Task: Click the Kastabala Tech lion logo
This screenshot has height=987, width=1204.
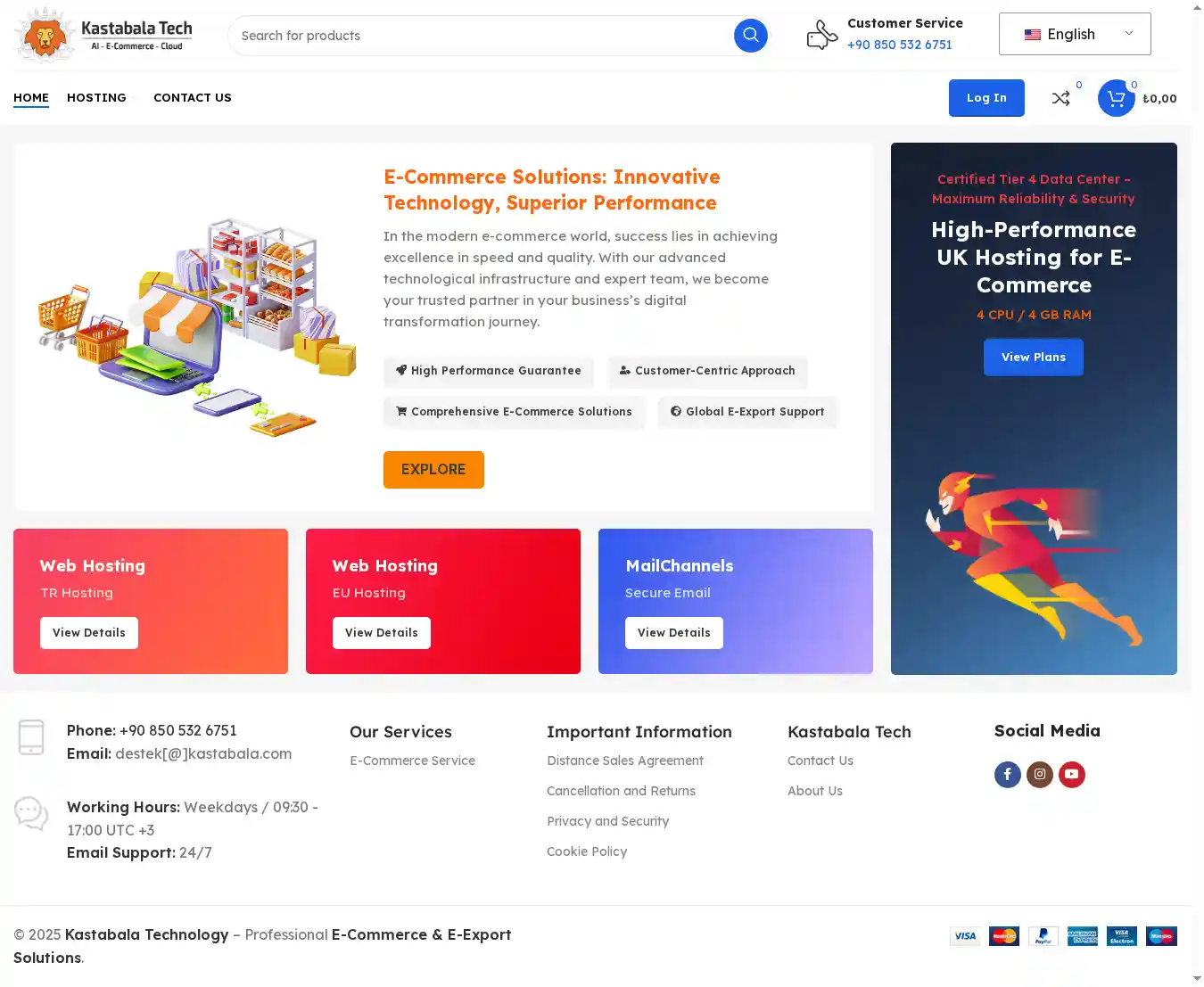Action: point(103,36)
